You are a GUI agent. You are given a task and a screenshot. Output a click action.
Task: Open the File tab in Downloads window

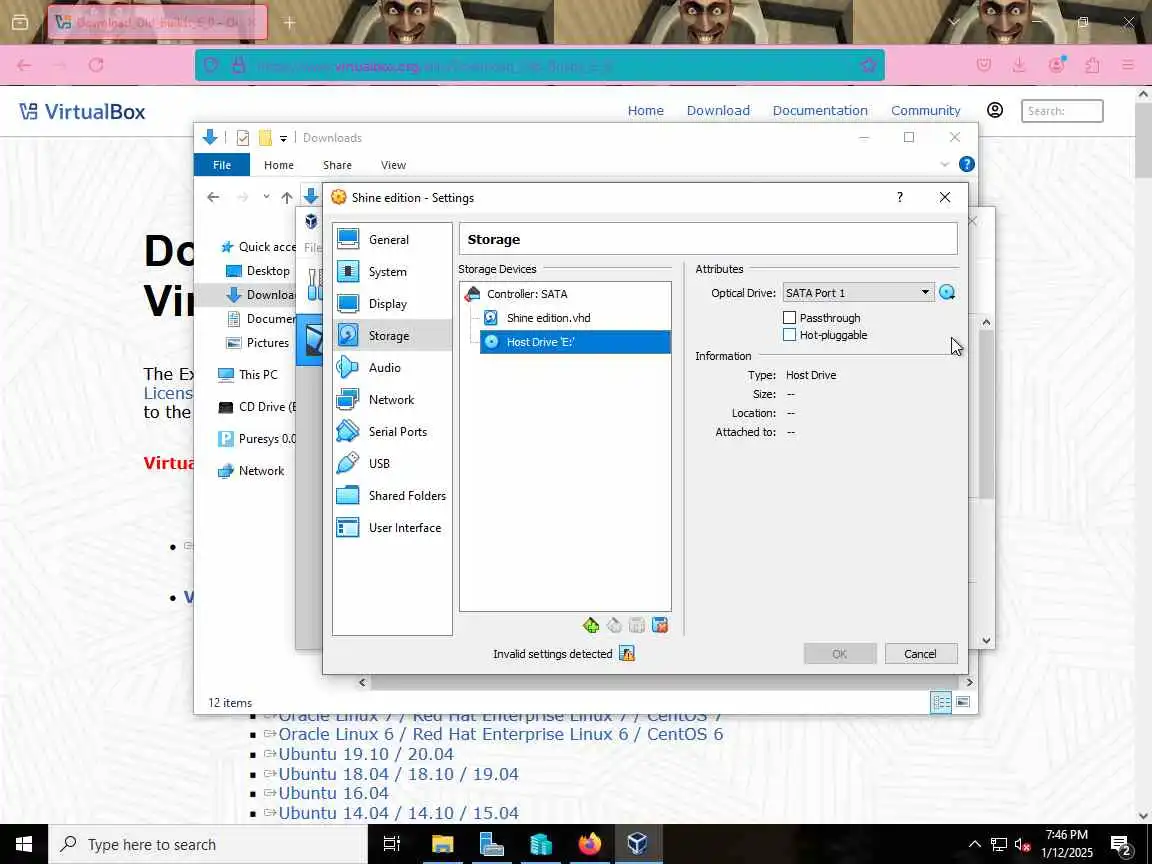tap(222, 165)
